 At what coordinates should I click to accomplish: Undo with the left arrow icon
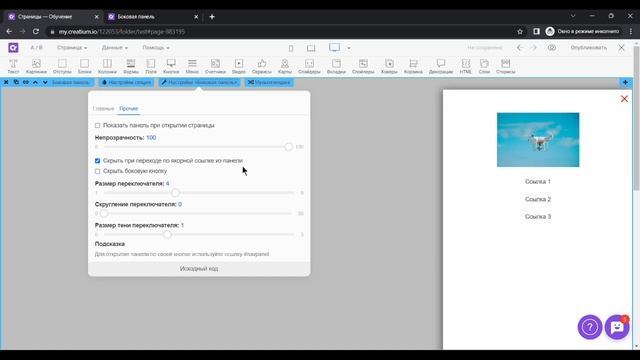[520, 48]
